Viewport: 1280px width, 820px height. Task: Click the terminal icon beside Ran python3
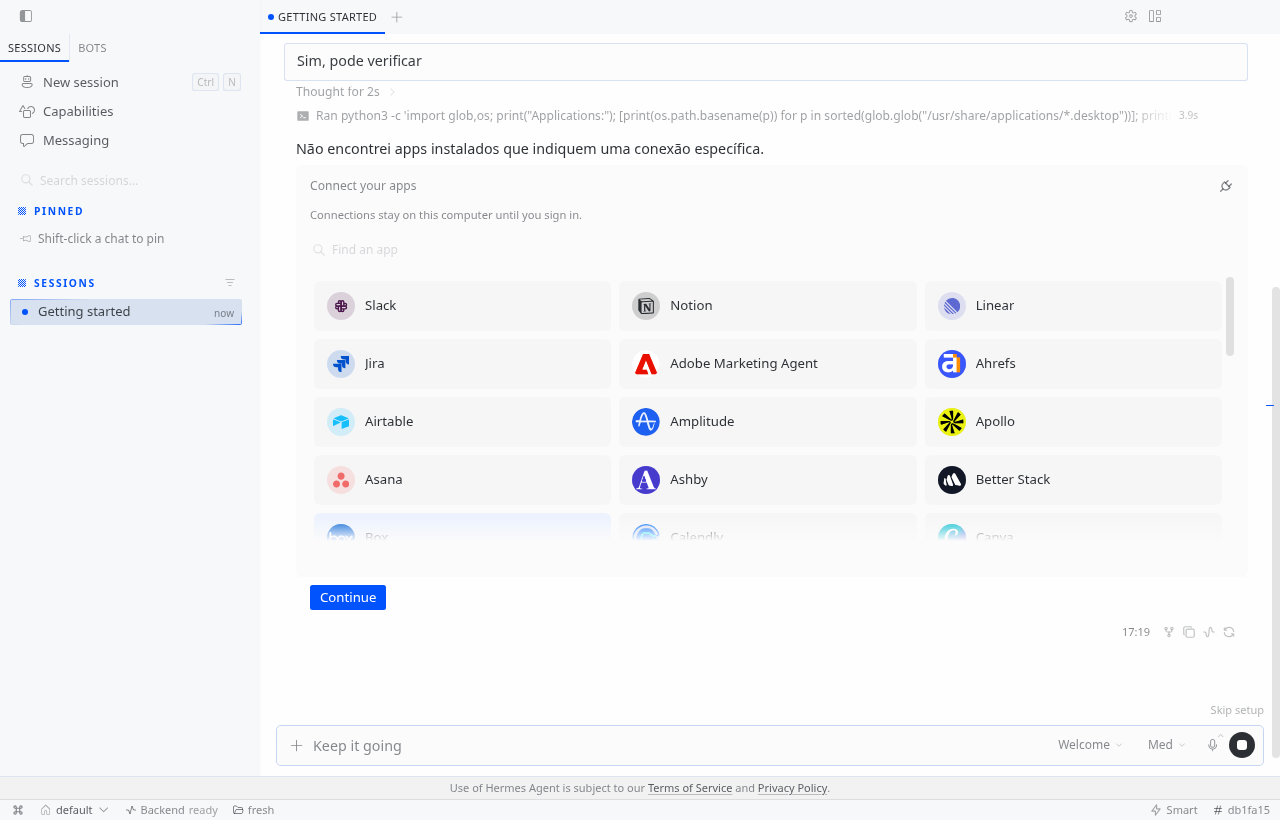coord(303,116)
